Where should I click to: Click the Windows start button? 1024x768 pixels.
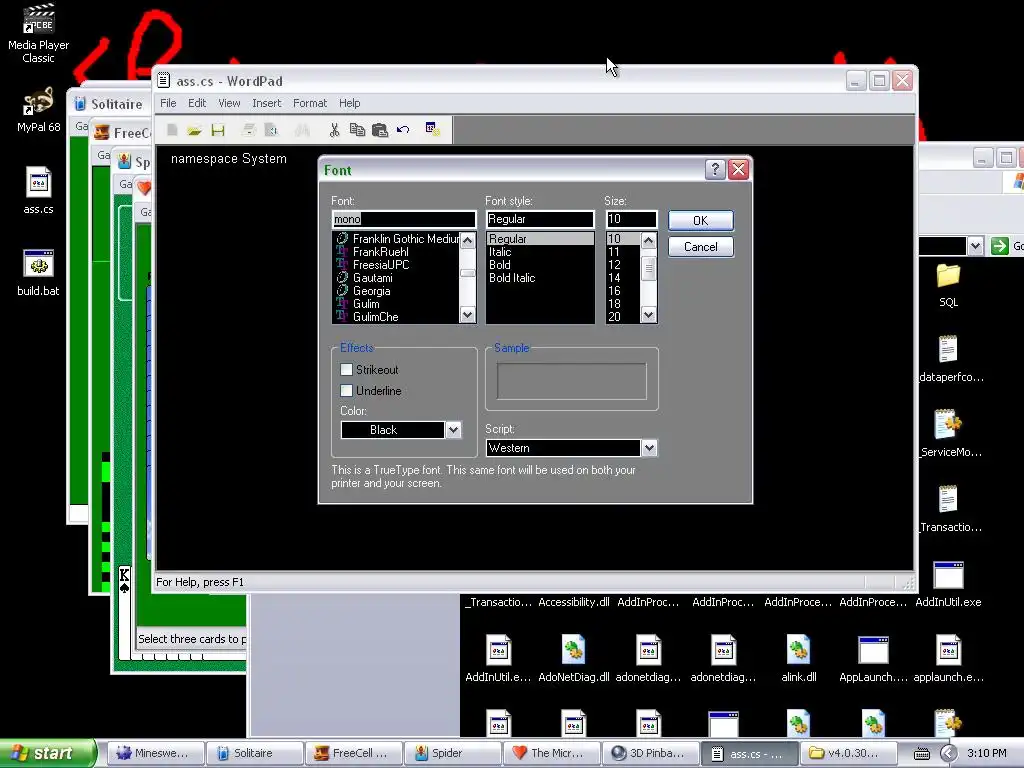pos(48,753)
